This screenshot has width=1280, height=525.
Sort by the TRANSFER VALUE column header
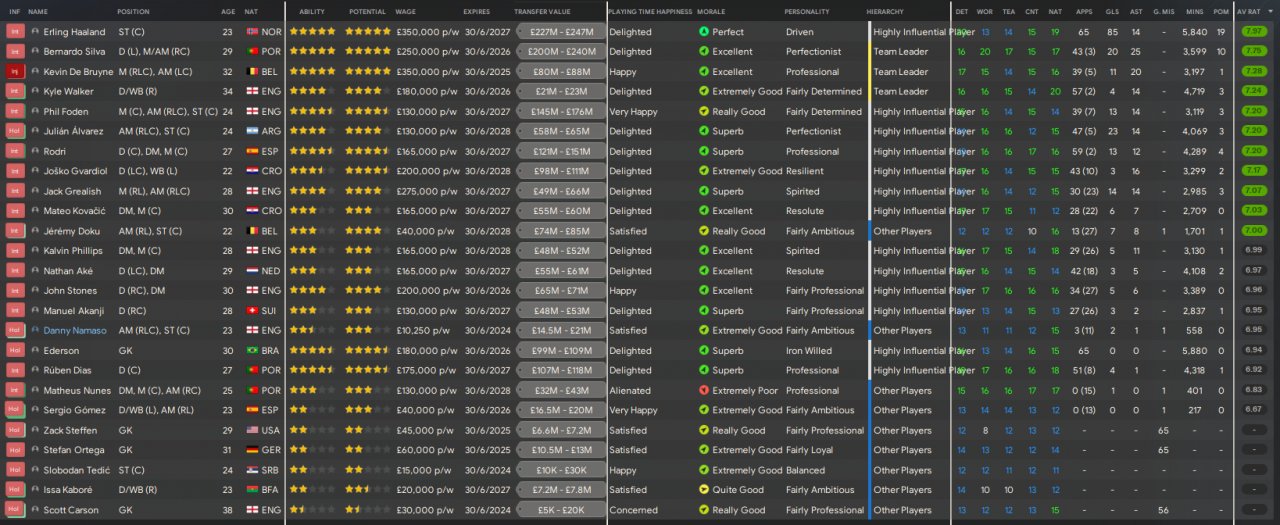click(542, 11)
